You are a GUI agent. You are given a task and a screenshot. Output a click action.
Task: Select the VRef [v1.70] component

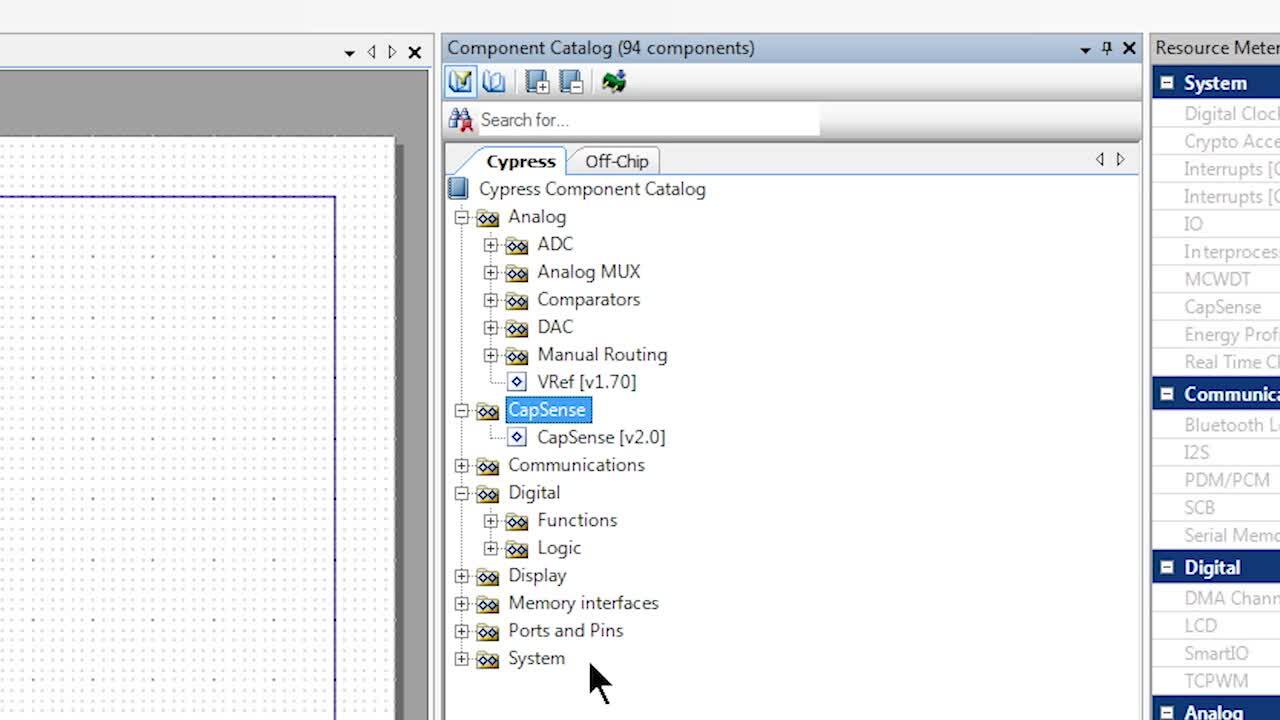[x=586, y=382]
